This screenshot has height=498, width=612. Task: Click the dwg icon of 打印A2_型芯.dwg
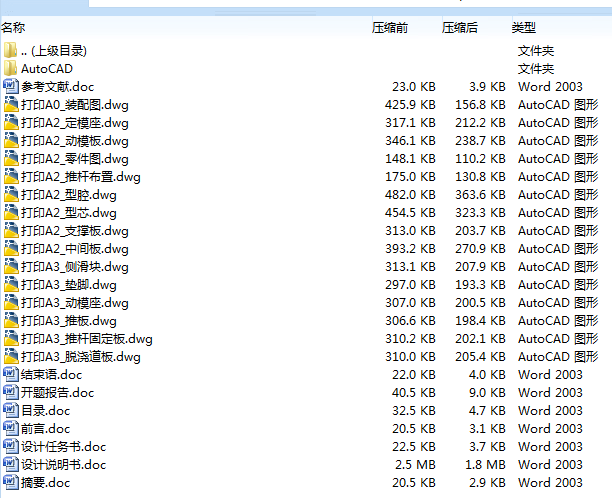coord(11,212)
